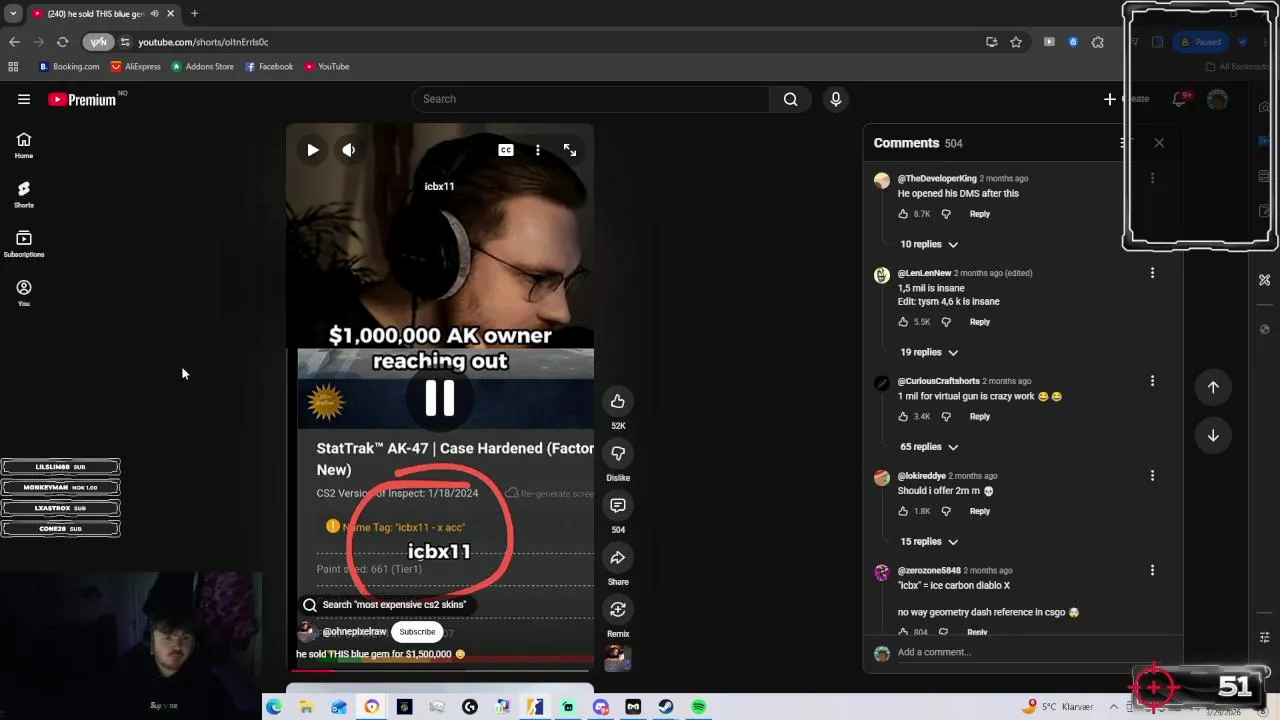Click the play button in player top bar
This screenshot has width=1280, height=720.
(x=313, y=150)
